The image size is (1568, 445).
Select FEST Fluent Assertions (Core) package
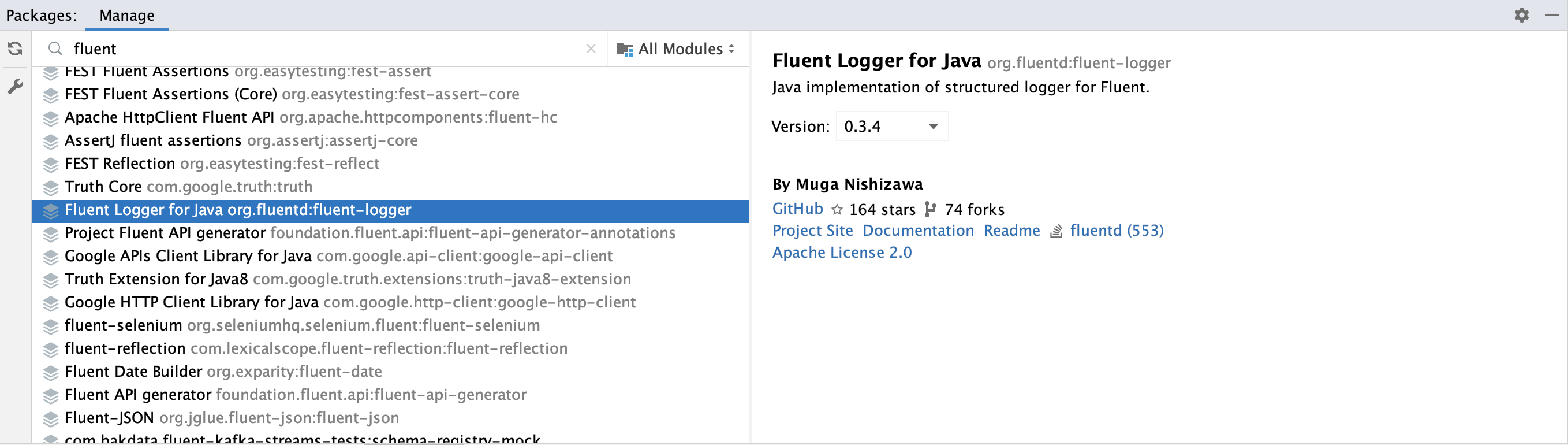(391, 94)
